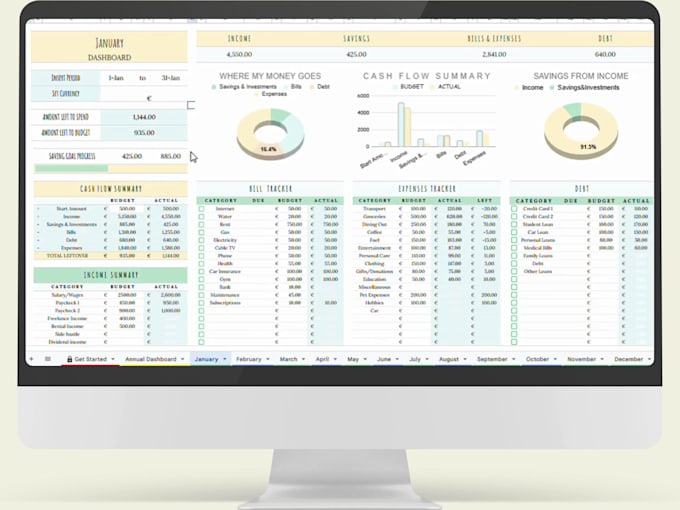The width and height of the screenshot is (680, 510).
Task: Select the Debt total 640.00
Action: (605, 54)
